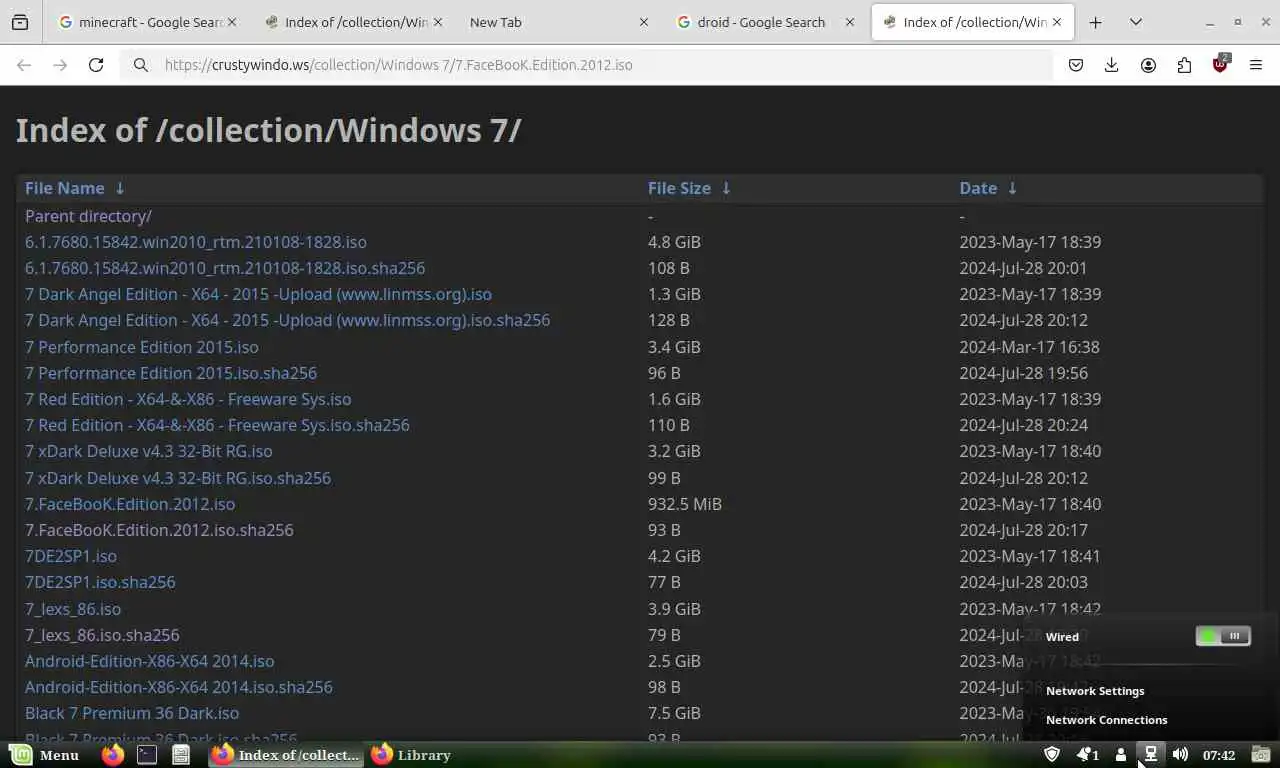1280x768 pixels.
Task: Click the network tray icon
Action: point(1151,755)
